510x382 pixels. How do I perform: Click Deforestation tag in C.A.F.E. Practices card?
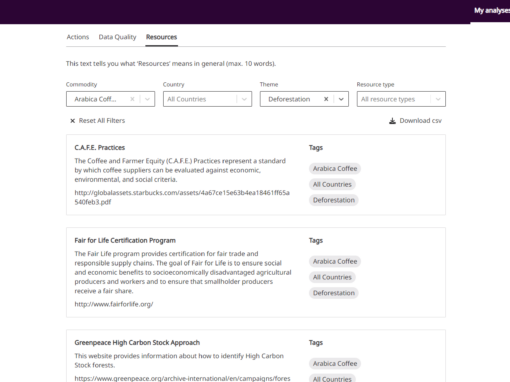click(334, 200)
